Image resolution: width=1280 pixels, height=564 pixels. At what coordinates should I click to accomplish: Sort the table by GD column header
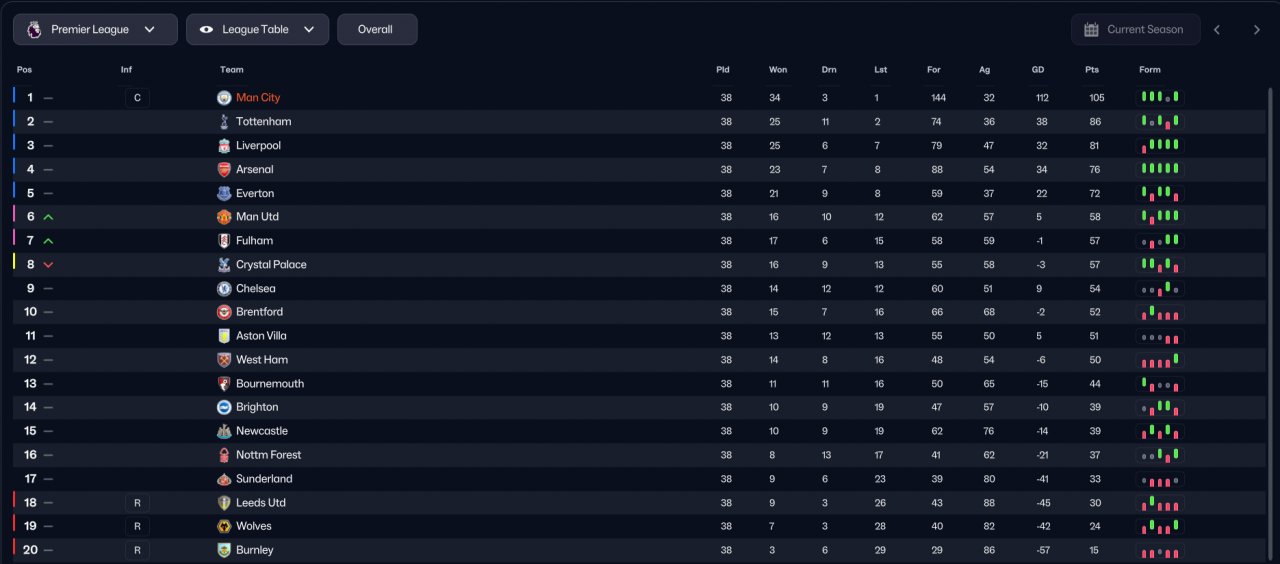click(1038, 70)
